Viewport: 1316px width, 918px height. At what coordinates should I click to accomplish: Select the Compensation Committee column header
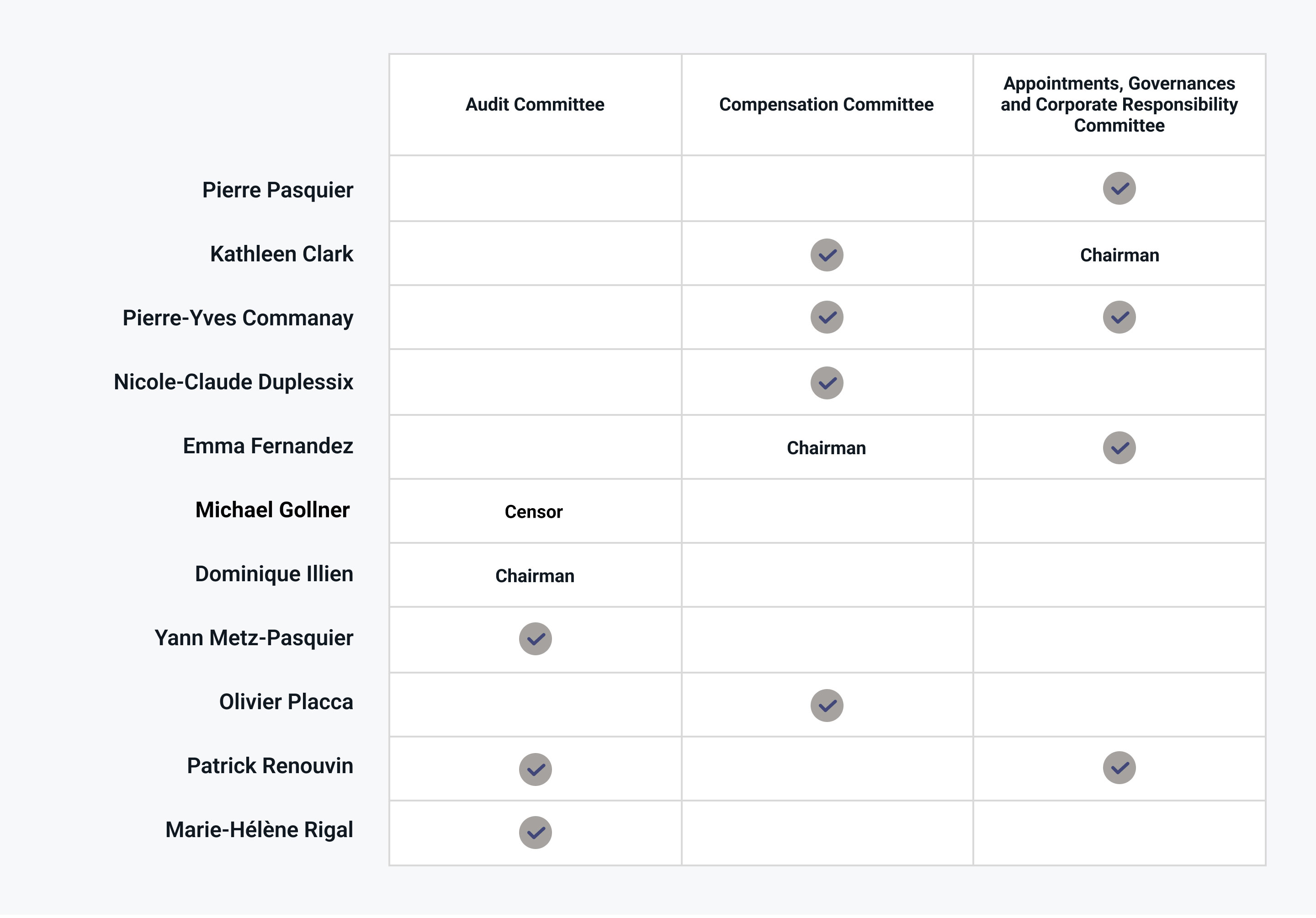[827, 104]
